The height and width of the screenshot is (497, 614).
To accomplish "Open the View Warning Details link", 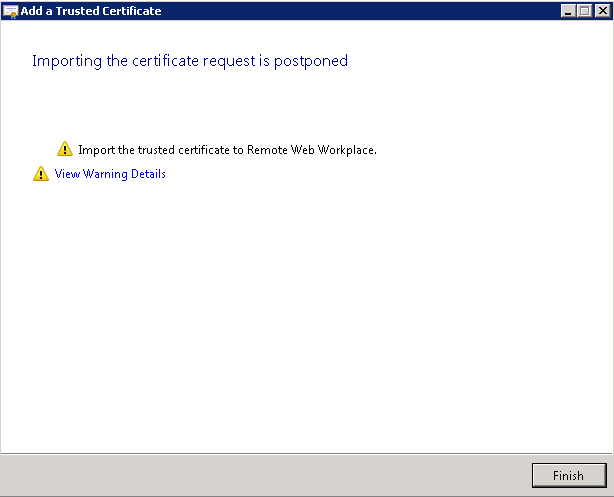I will coord(110,174).
